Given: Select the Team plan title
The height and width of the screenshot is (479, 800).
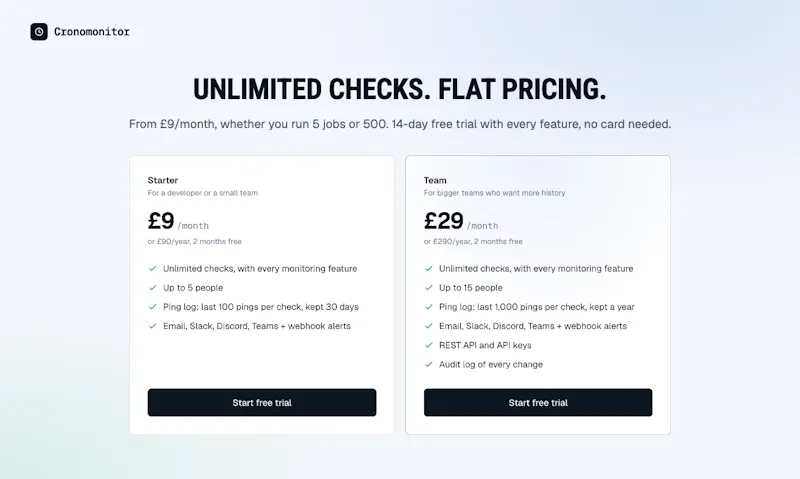Looking at the screenshot, I should click(435, 180).
